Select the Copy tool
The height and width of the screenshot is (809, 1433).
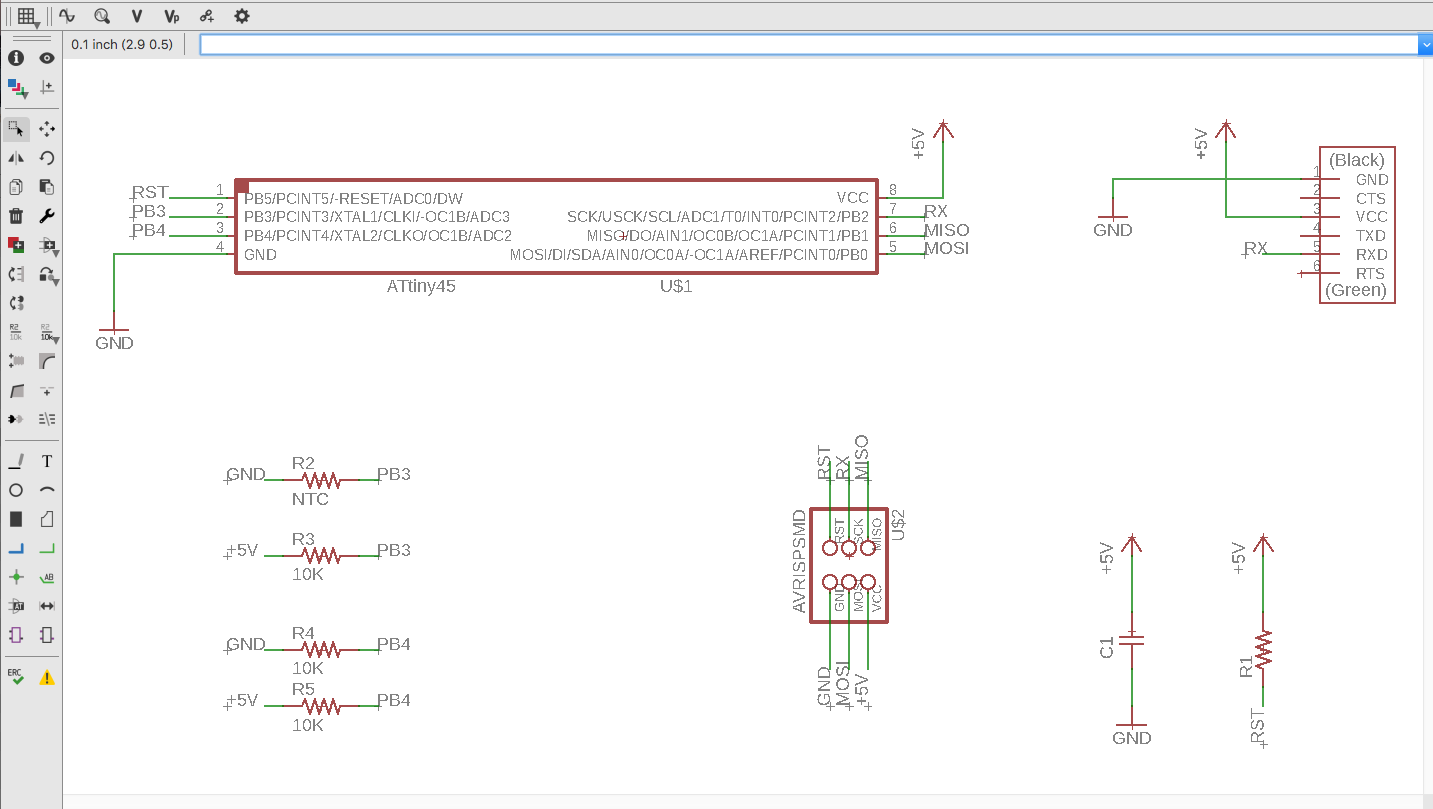pyautogui.click(x=16, y=187)
